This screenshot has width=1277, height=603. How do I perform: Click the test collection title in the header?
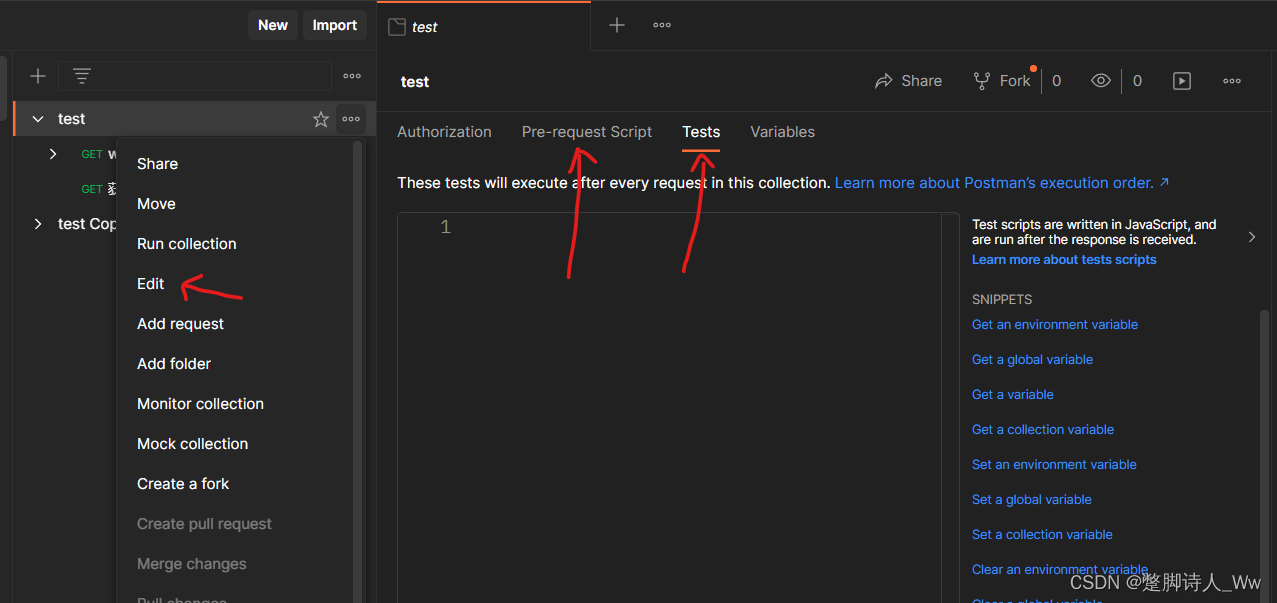coord(415,82)
